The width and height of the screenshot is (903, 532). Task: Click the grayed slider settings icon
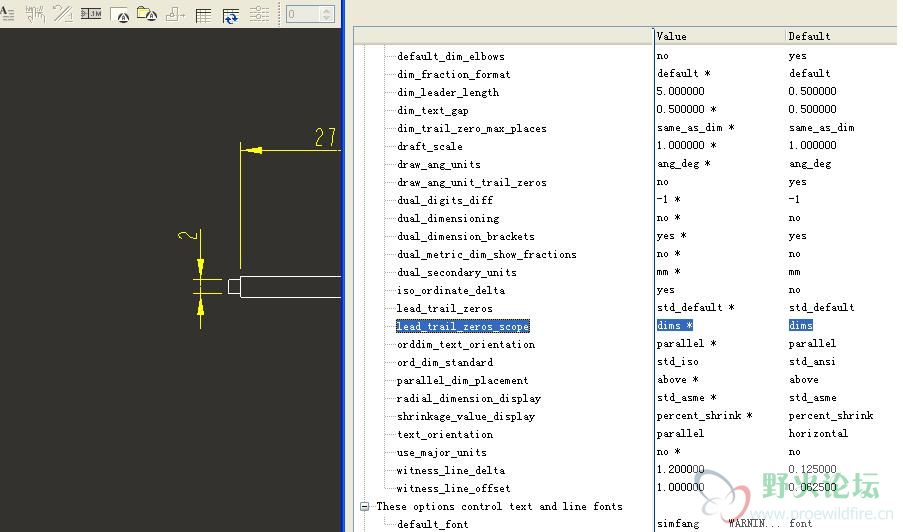click(x=259, y=14)
